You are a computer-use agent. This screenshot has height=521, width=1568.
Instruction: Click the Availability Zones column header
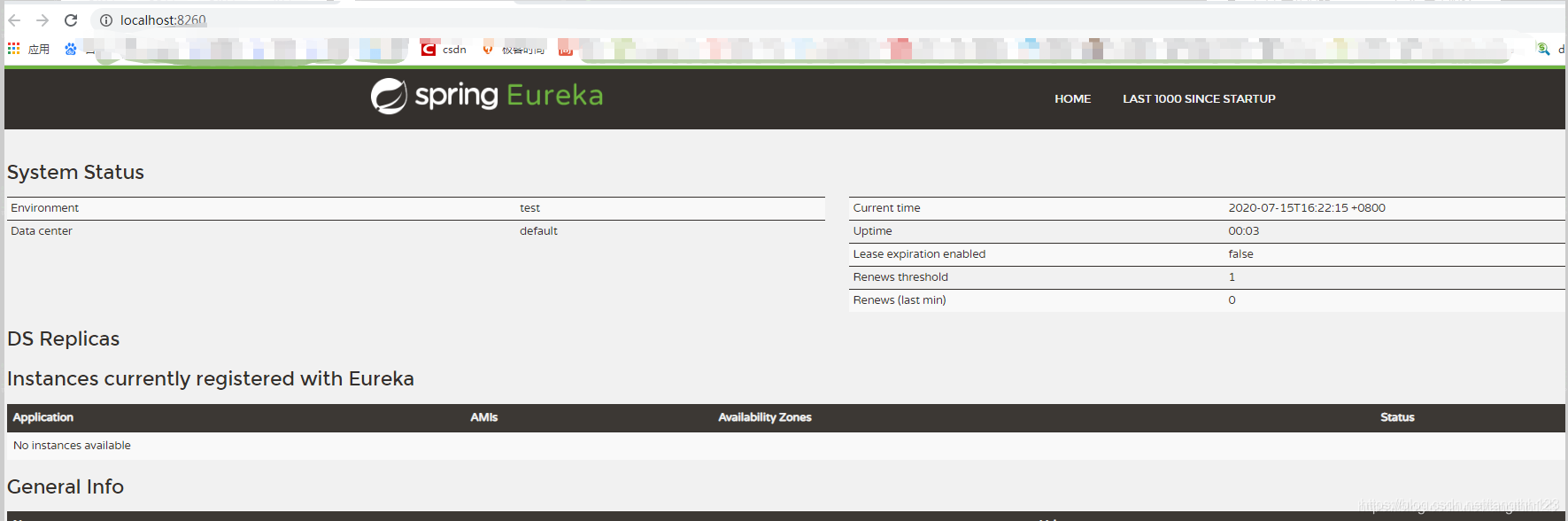pyautogui.click(x=764, y=417)
